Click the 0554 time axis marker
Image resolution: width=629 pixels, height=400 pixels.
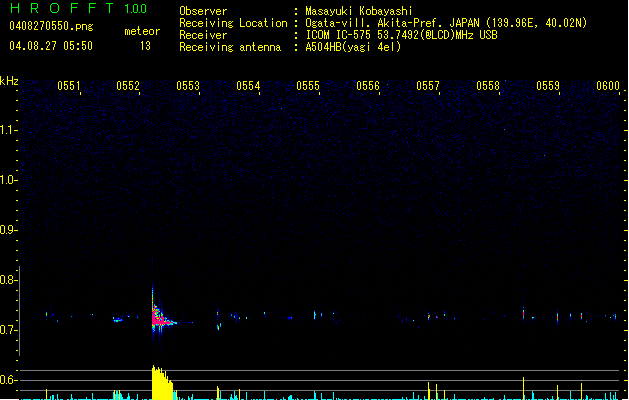tap(248, 86)
